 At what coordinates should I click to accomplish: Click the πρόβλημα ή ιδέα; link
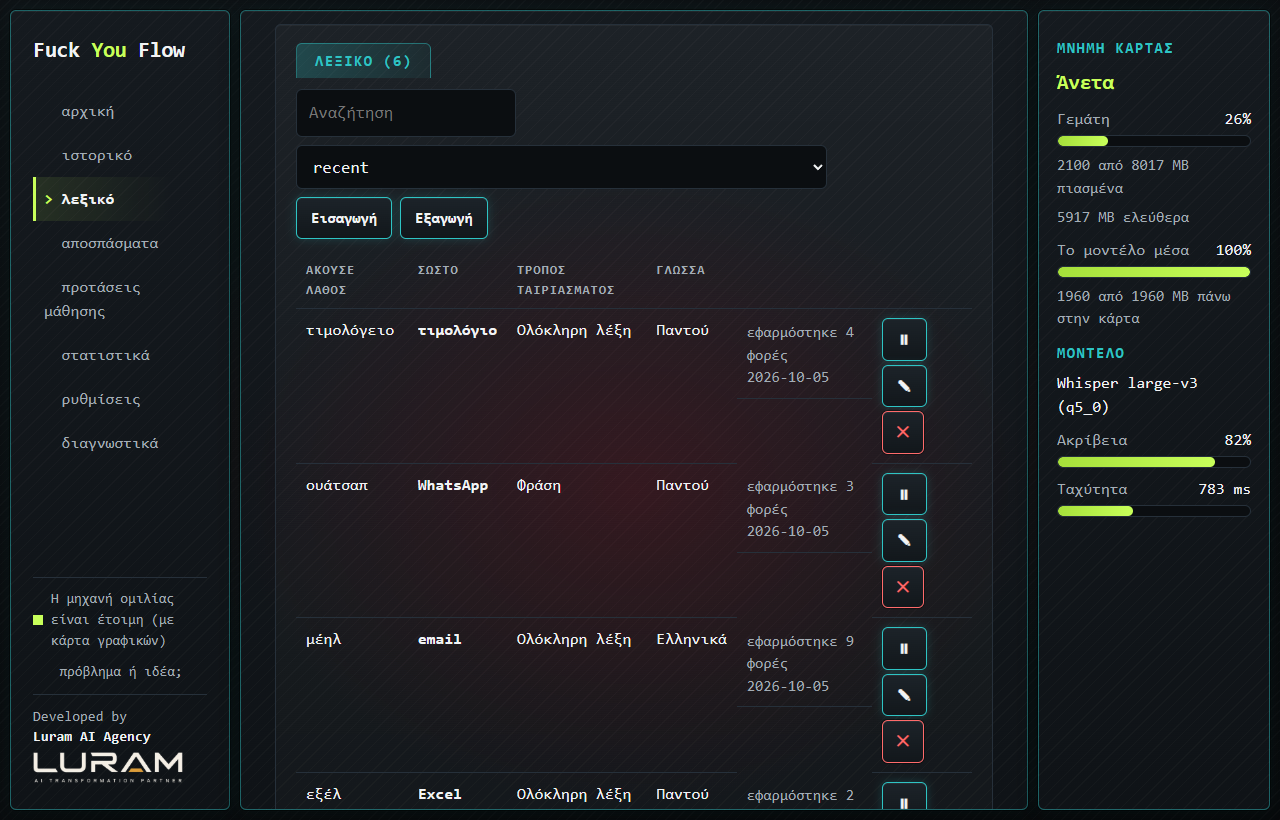pos(120,672)
